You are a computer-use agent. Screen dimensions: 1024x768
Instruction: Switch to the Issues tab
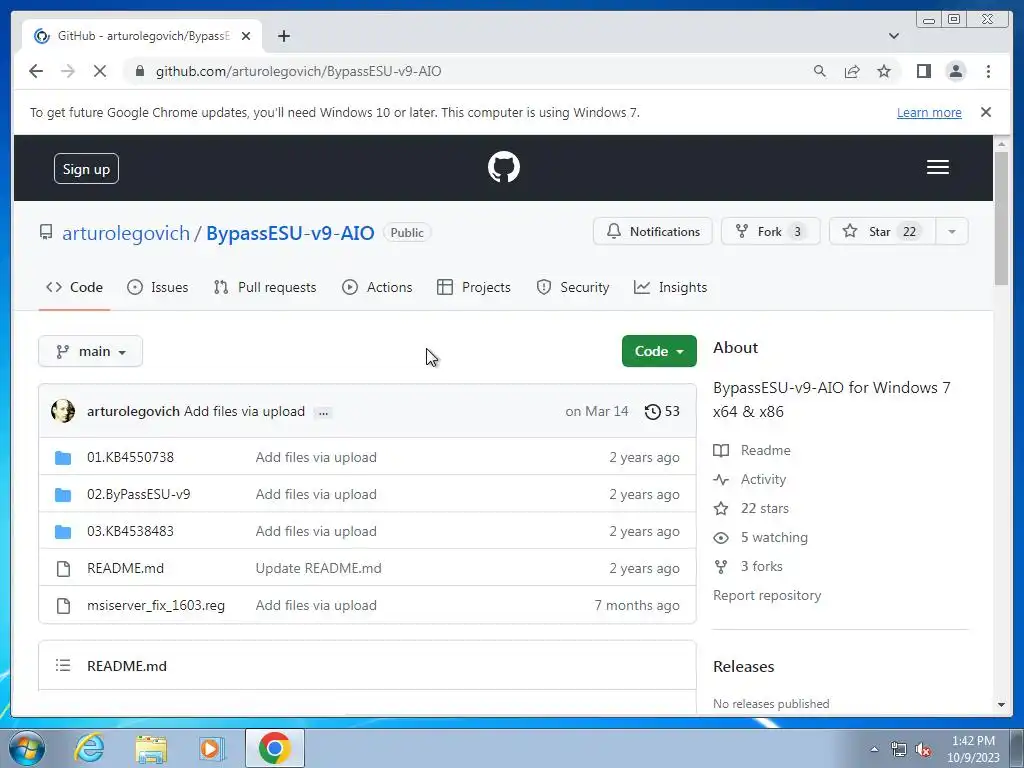[x=157, y=287]
